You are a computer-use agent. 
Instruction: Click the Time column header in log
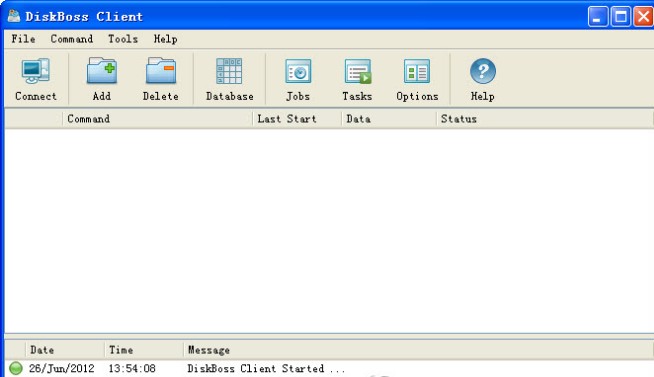(144, 350)
